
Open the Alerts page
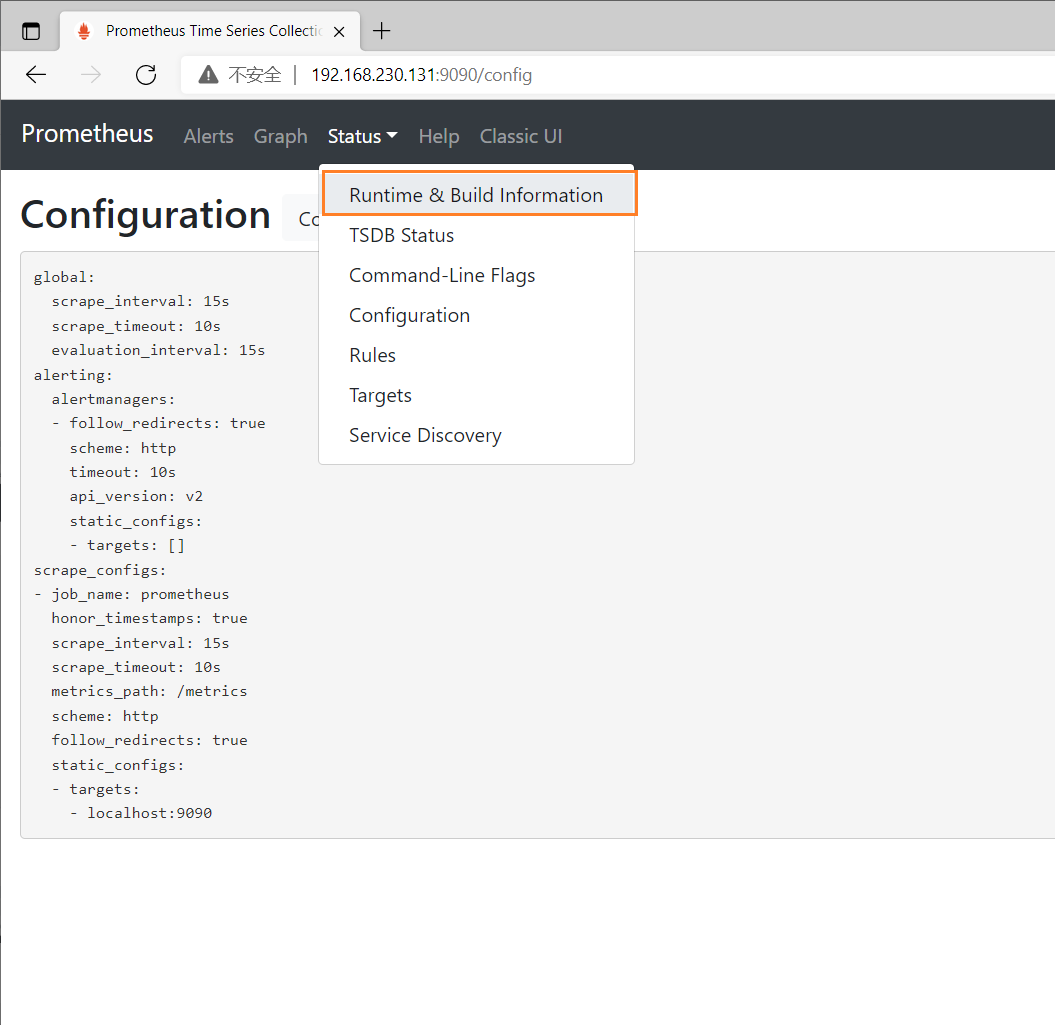209,137
